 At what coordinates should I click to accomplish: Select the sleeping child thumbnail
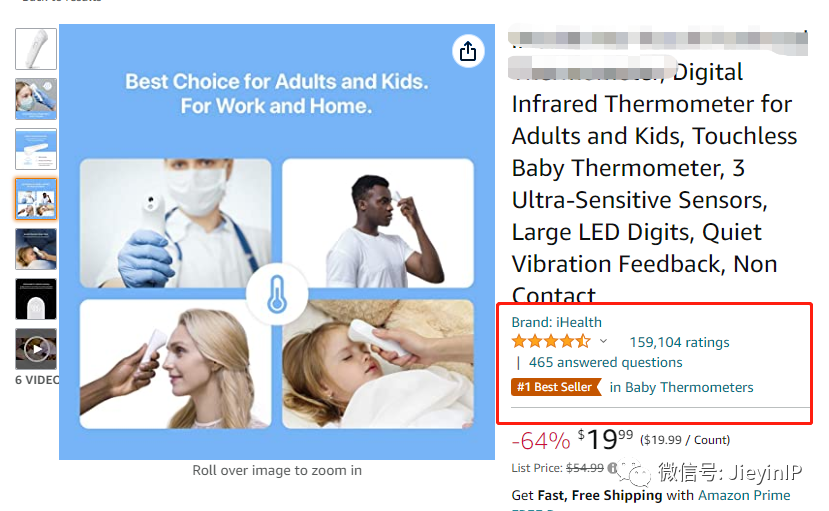pyautogui.click(x=36, y=249)
